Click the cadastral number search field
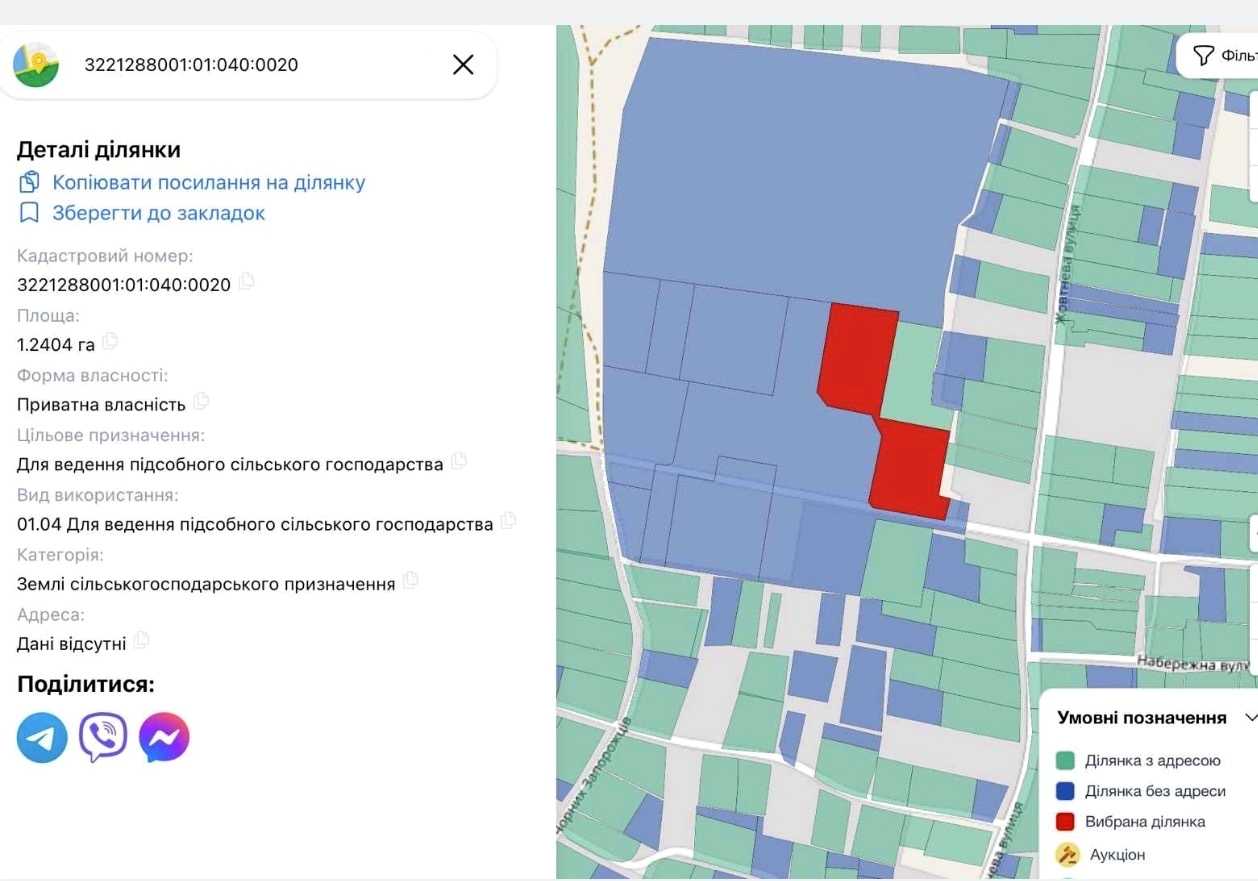The width and height of the screenshot is (1258, 881). point(247,65)
